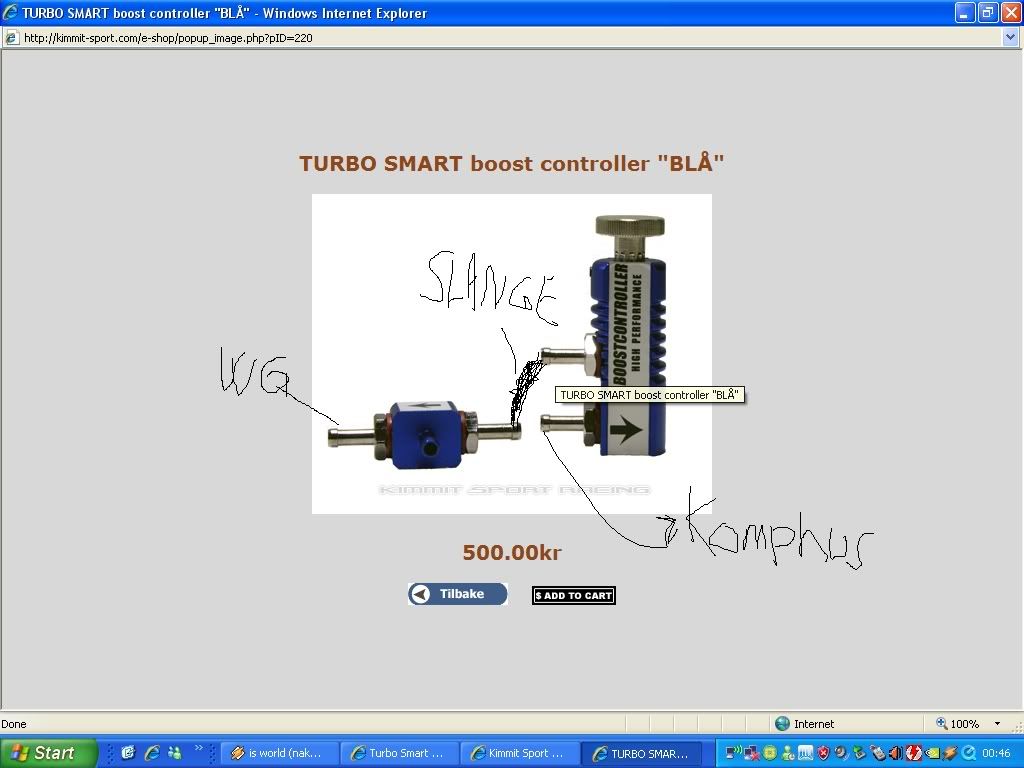Click the disconnected network tray icon with red X

coord(751,753)
